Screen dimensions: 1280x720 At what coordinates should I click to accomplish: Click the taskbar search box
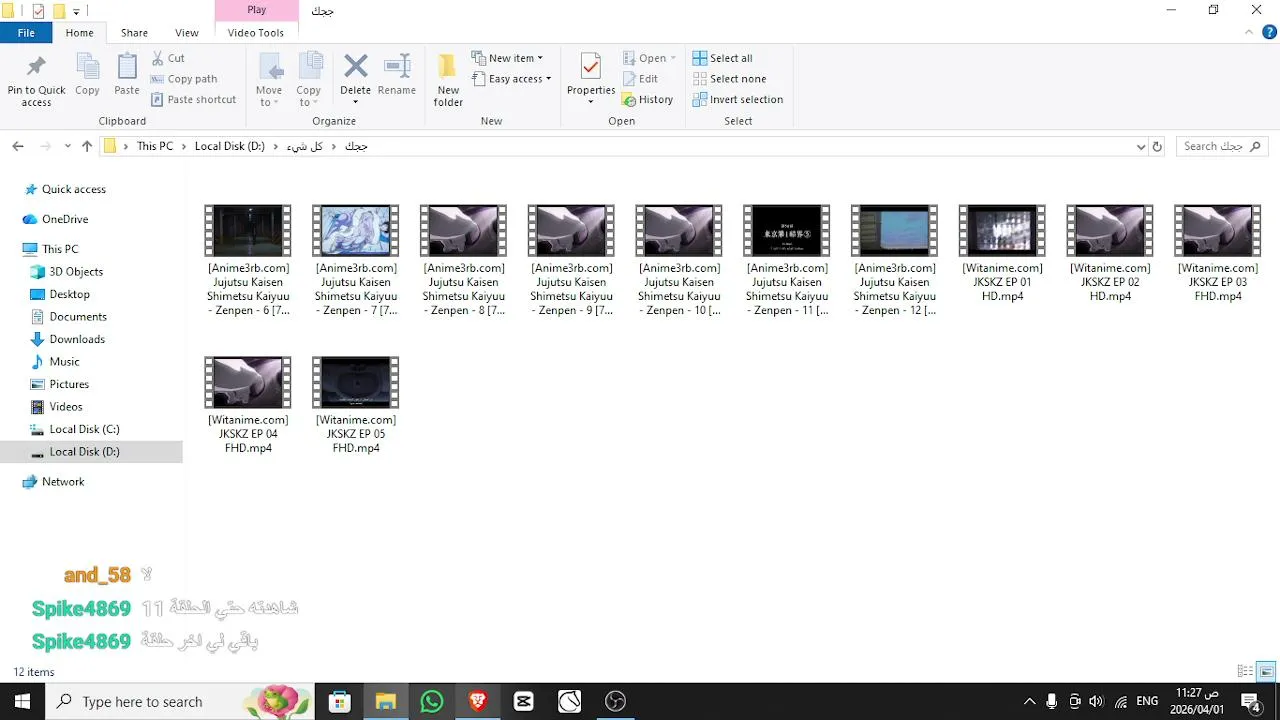click(180, 702)
